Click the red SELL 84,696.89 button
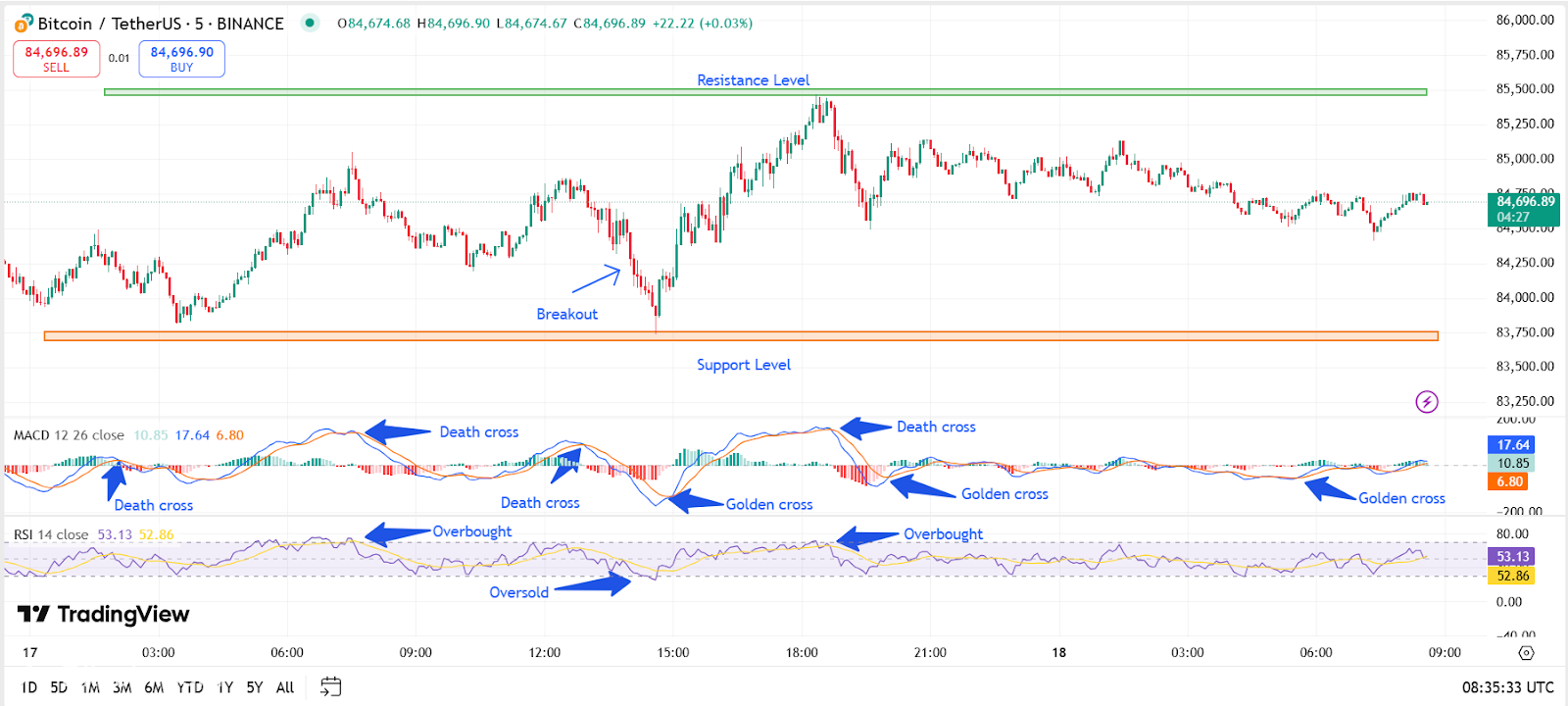This screenshot has height=706, width=1568. click(x=56, y=59)
